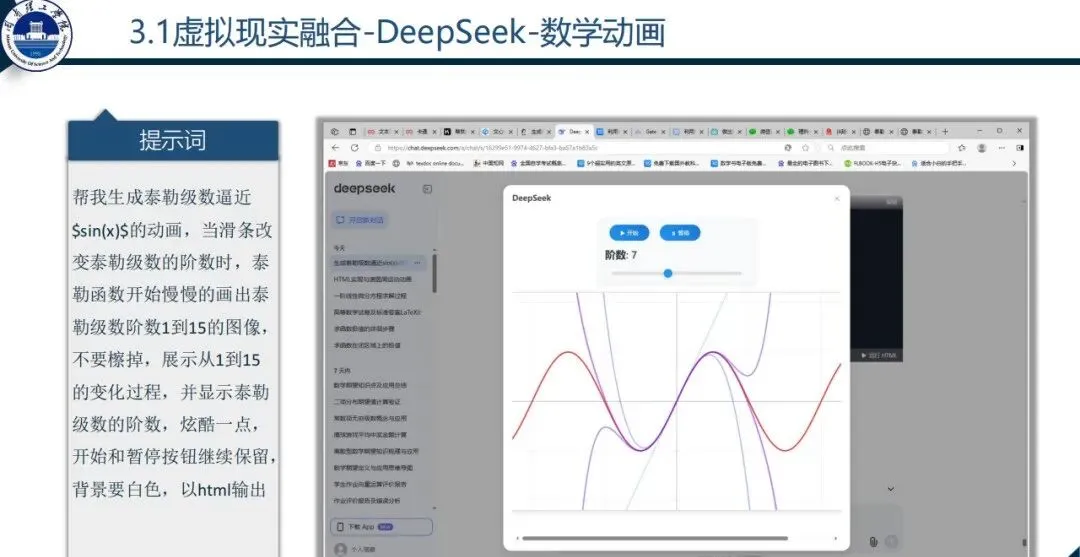The image size is (1080, 557).
Task: Collapse the DeepSeek sidebar with the toggle icon
Action: pos(427,189)
